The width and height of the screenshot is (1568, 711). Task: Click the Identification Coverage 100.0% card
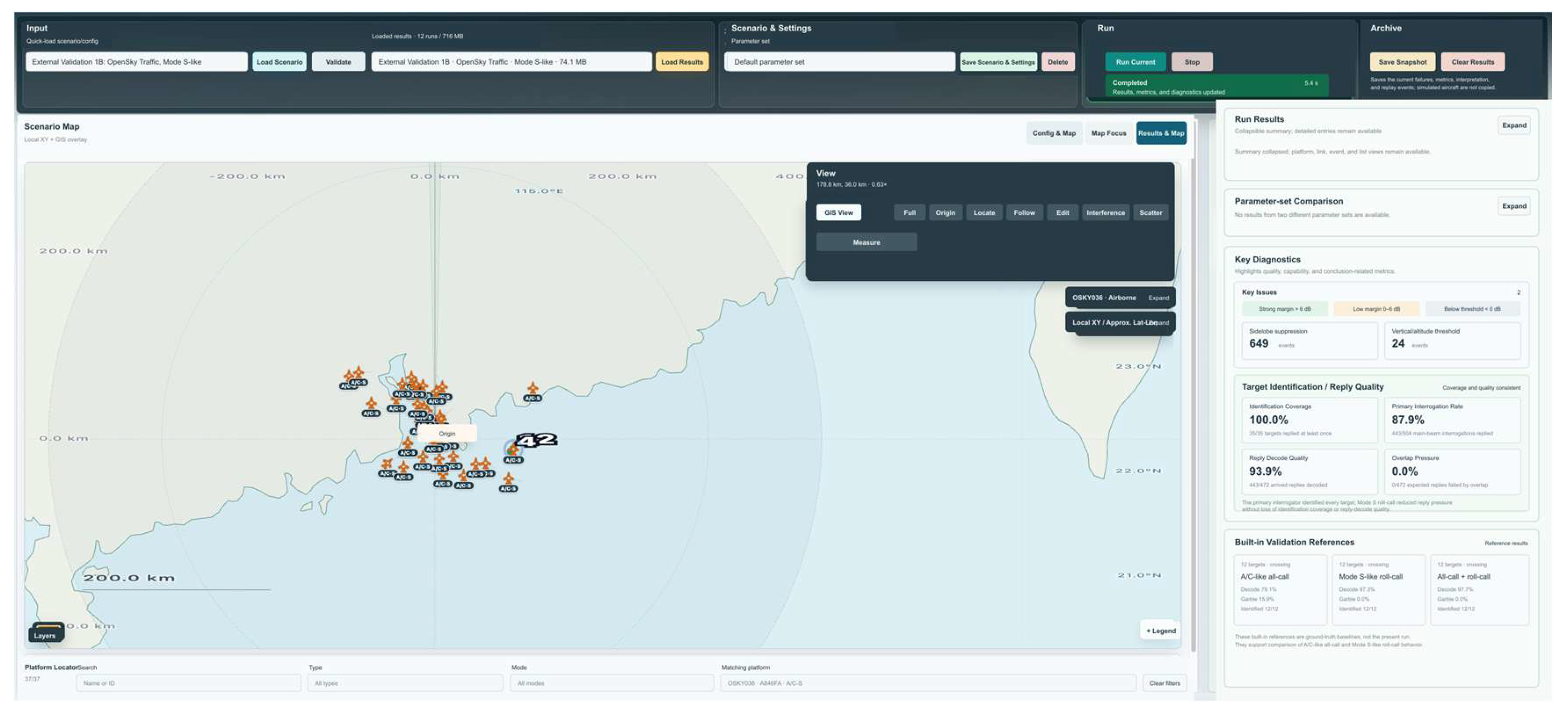(1309, 420)
